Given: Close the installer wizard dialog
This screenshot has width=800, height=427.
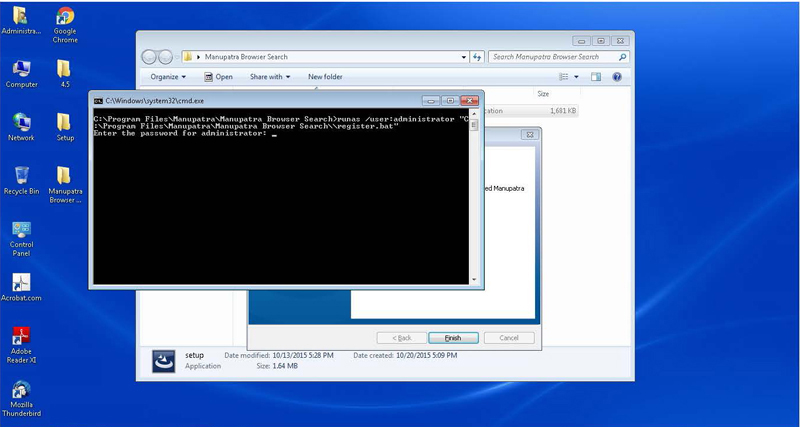Looking at the screenshot, I should tap(530, 135).
